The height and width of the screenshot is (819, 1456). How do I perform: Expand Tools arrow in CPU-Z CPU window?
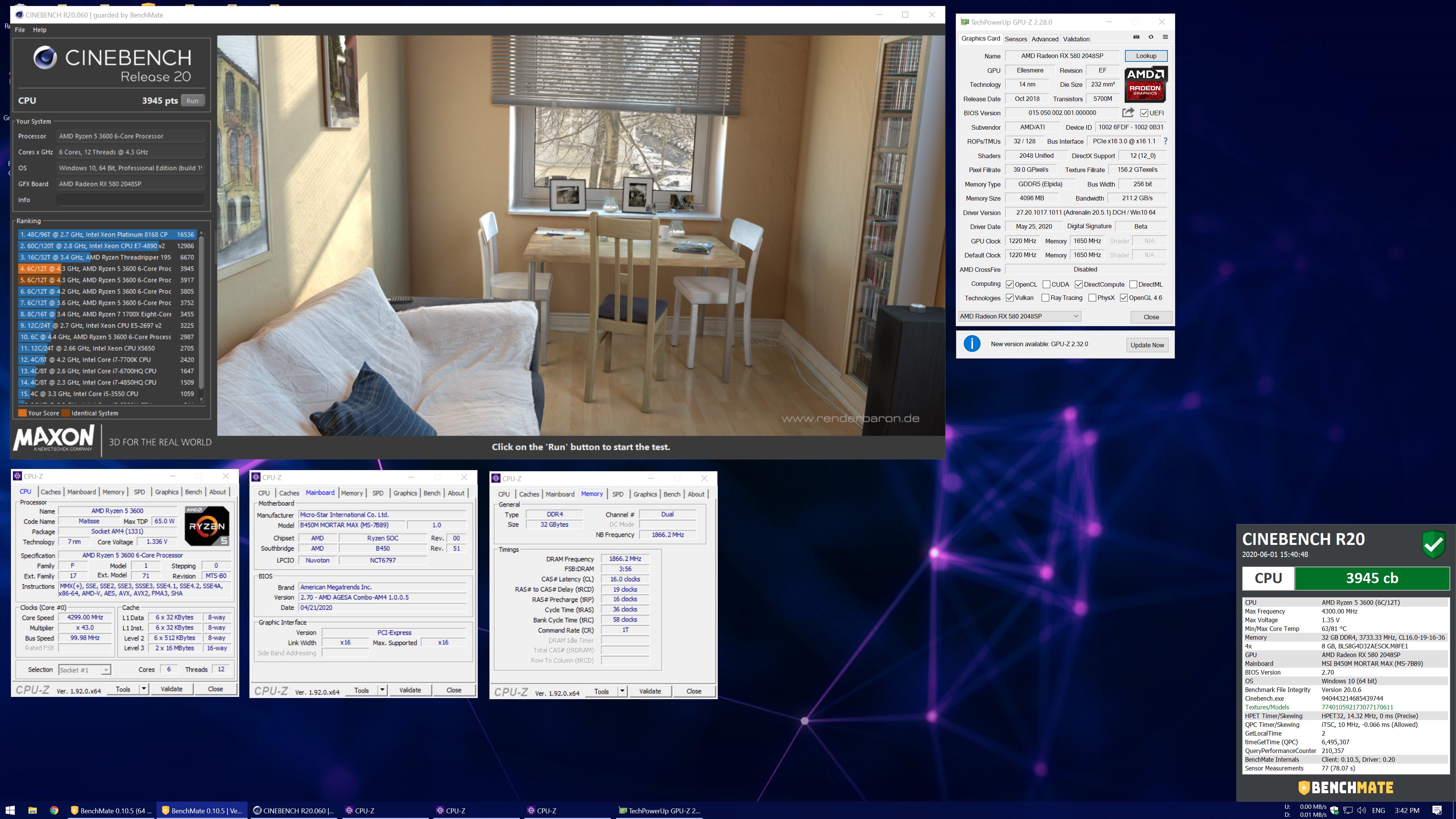click(x=144, y=689)
